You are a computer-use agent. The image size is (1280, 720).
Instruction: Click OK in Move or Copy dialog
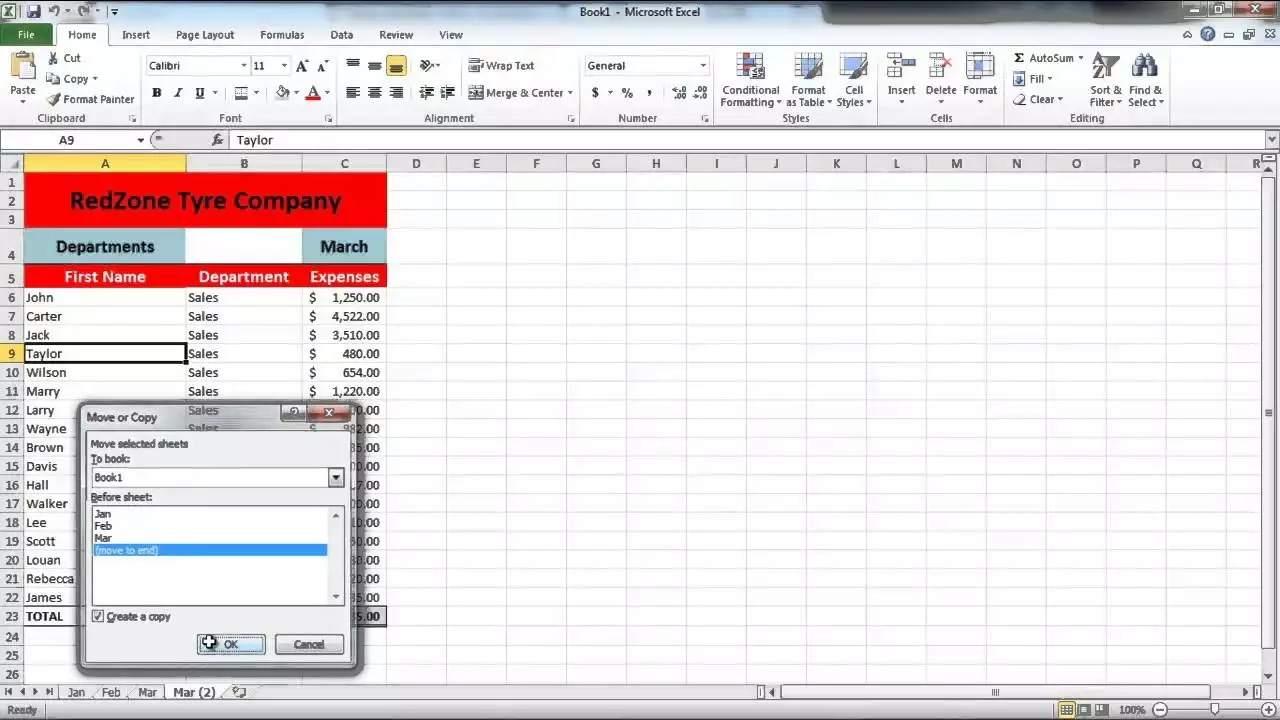tap(231, 644)
